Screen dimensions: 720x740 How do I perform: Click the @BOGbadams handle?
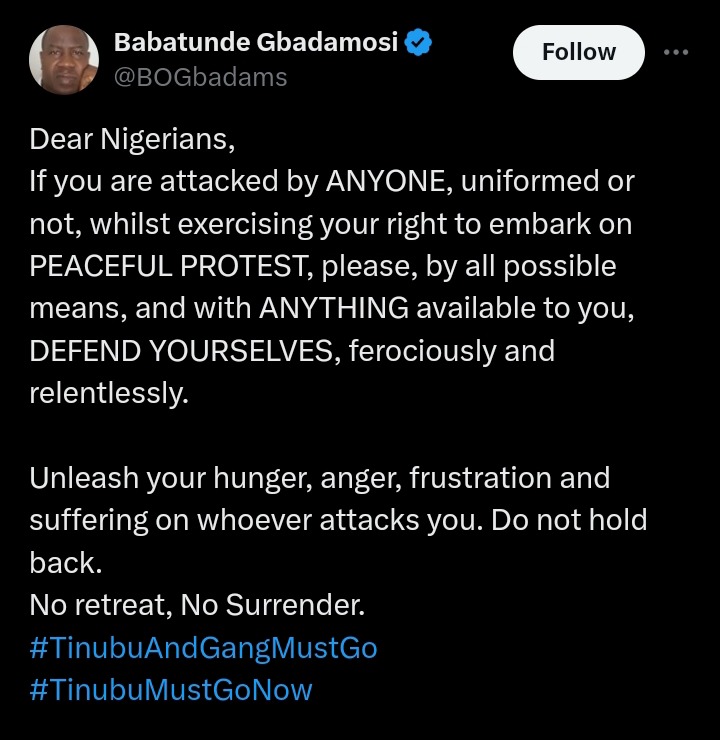click(201, 77)
